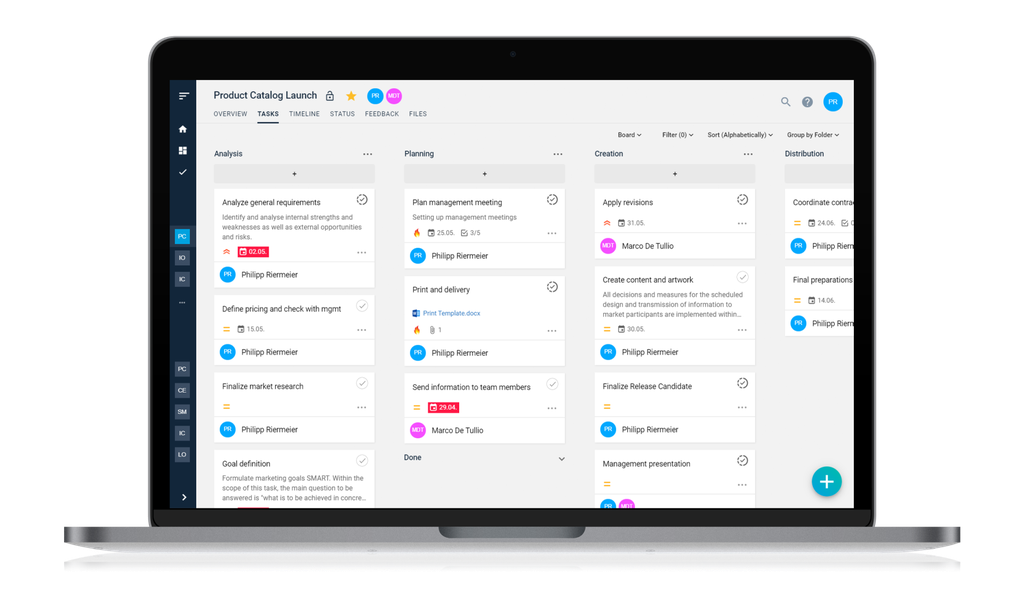
Task: Open options for Analyze general requirements card
Action: pos(362,253)
